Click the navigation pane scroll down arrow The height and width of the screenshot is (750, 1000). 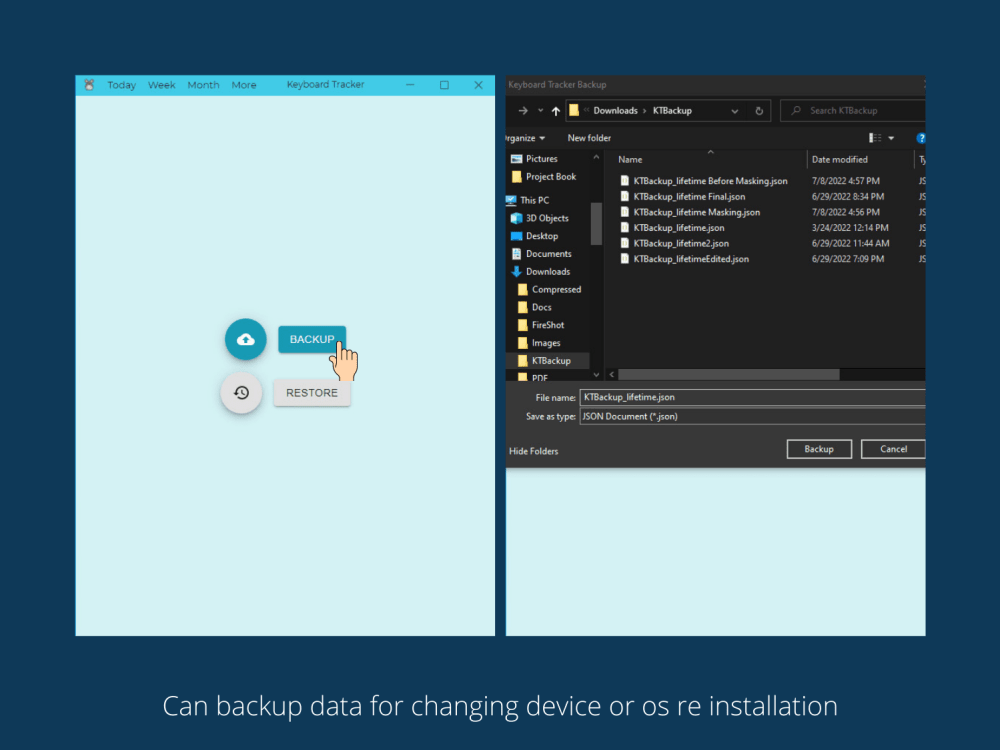(596, 375)
